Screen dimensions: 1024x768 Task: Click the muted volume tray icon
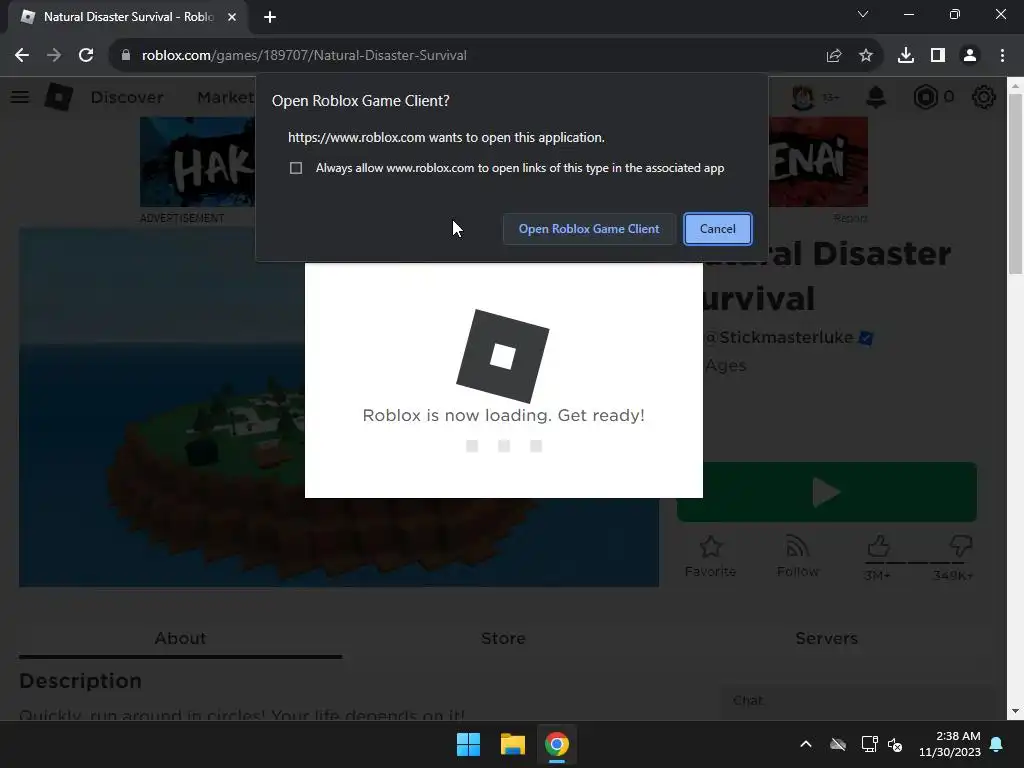click(895, 744)
